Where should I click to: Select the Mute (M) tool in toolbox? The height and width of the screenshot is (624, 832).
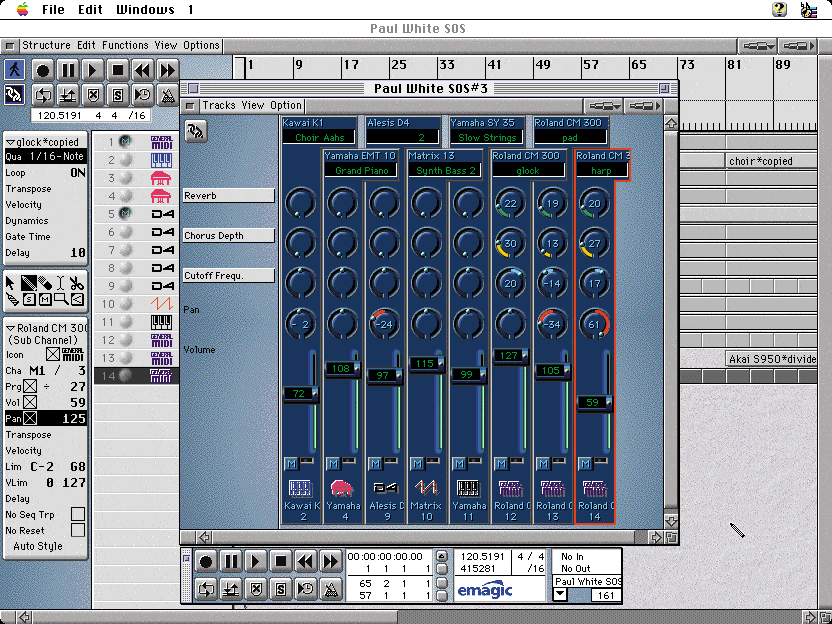[x=45, y=300]
